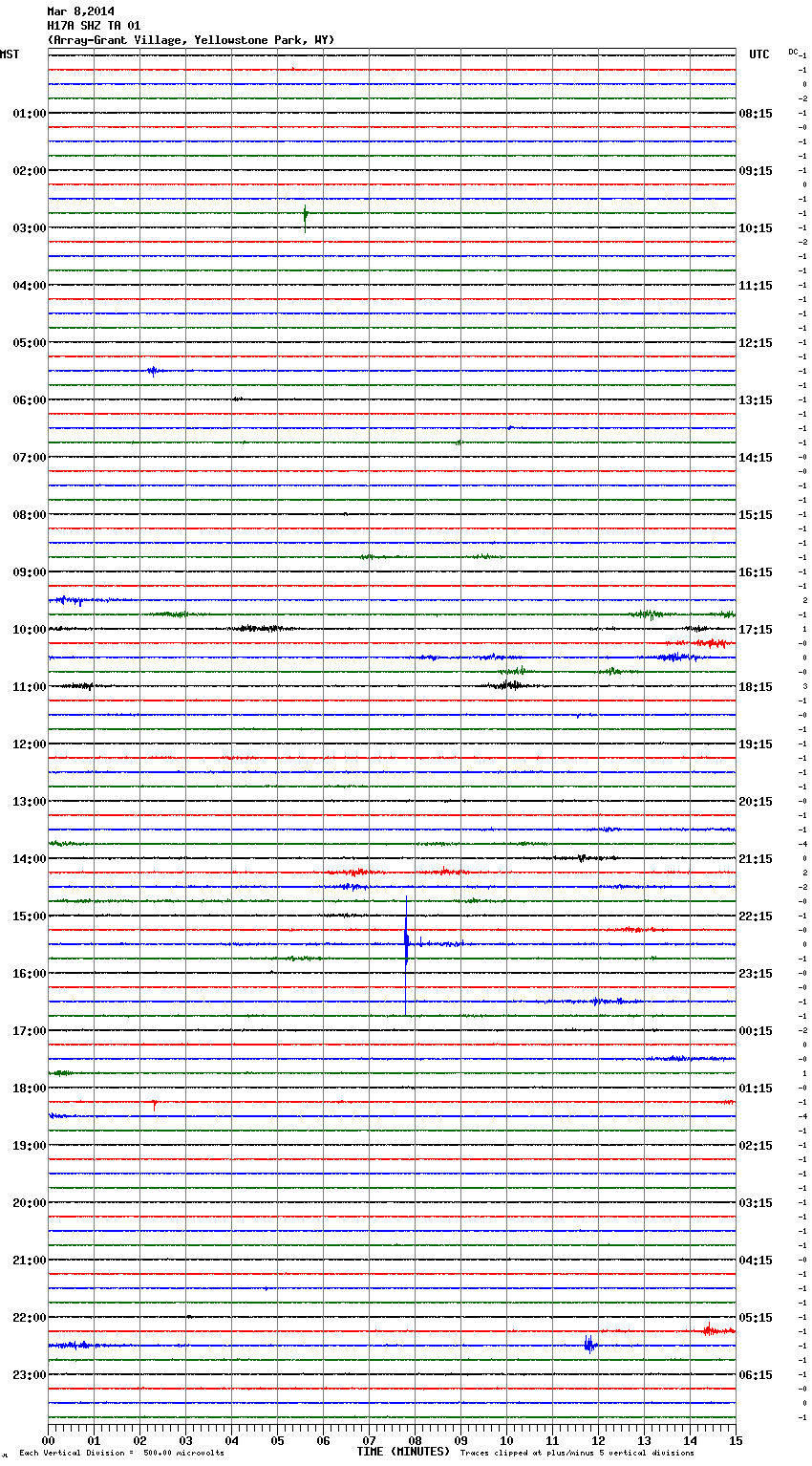
Task: Click the 19:15 UTC time label
Action: [x=756, y=744]
